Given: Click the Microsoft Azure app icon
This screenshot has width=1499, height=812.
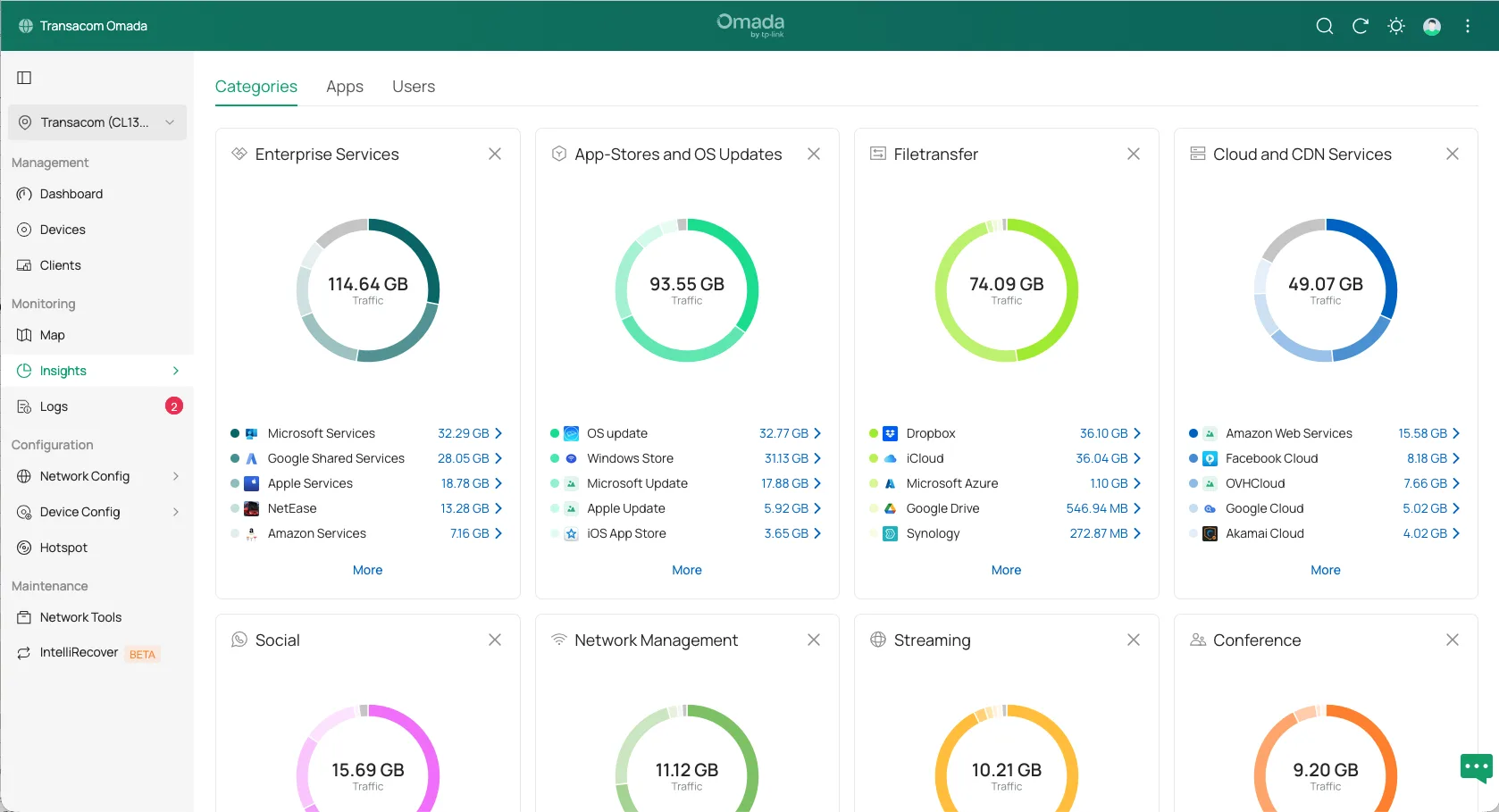Looking at the screenshot, I should point(891,483).
